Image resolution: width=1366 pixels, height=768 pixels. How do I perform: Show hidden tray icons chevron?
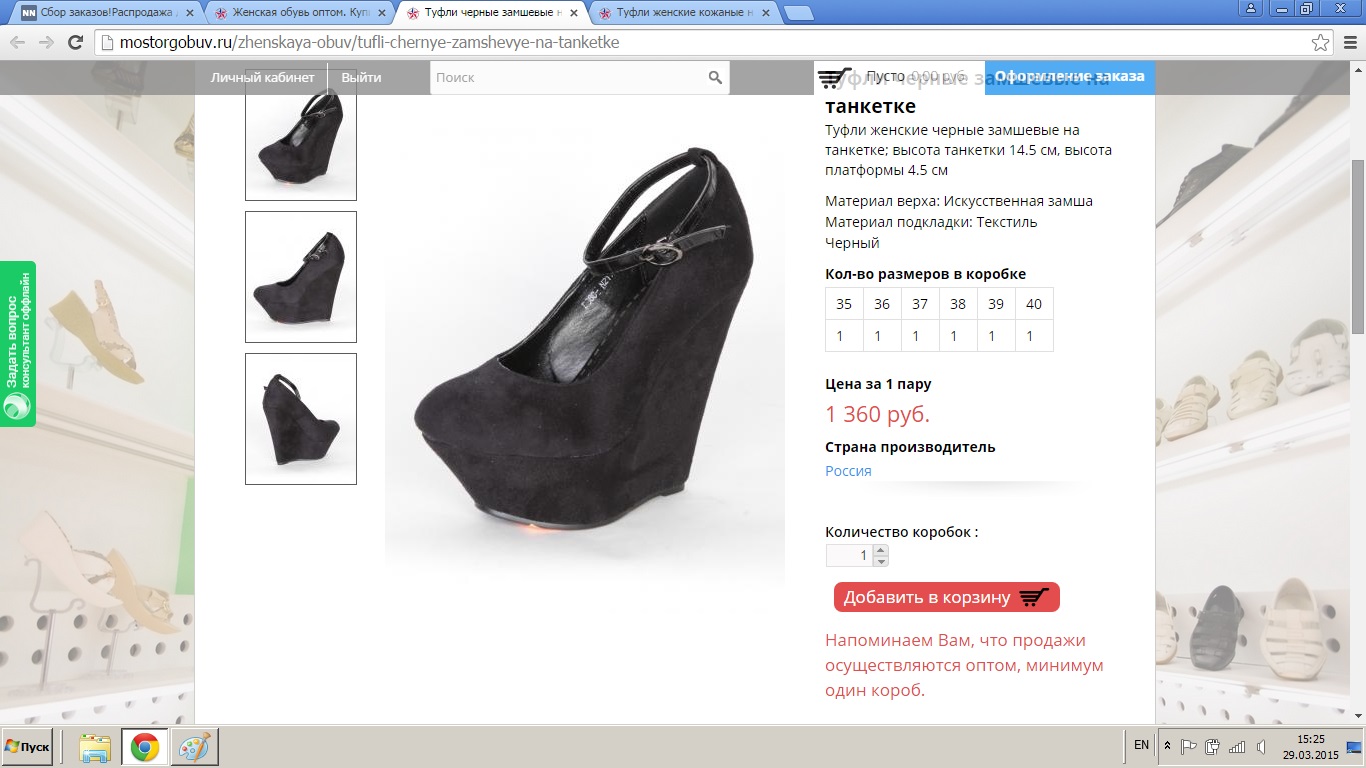(1167, 746)
